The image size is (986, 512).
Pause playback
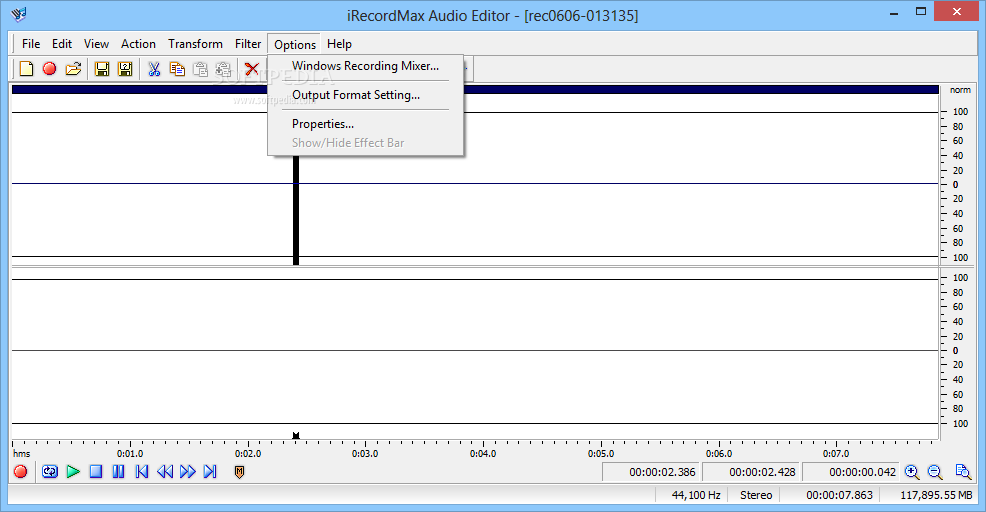118,471
